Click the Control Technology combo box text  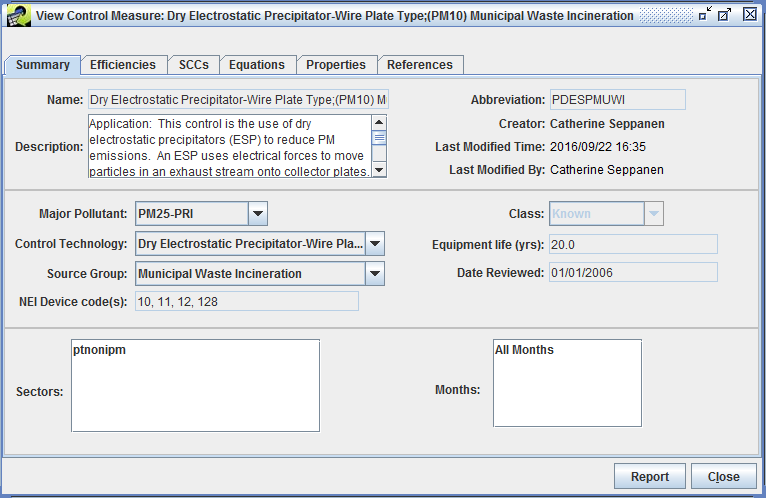pos(250,243)
